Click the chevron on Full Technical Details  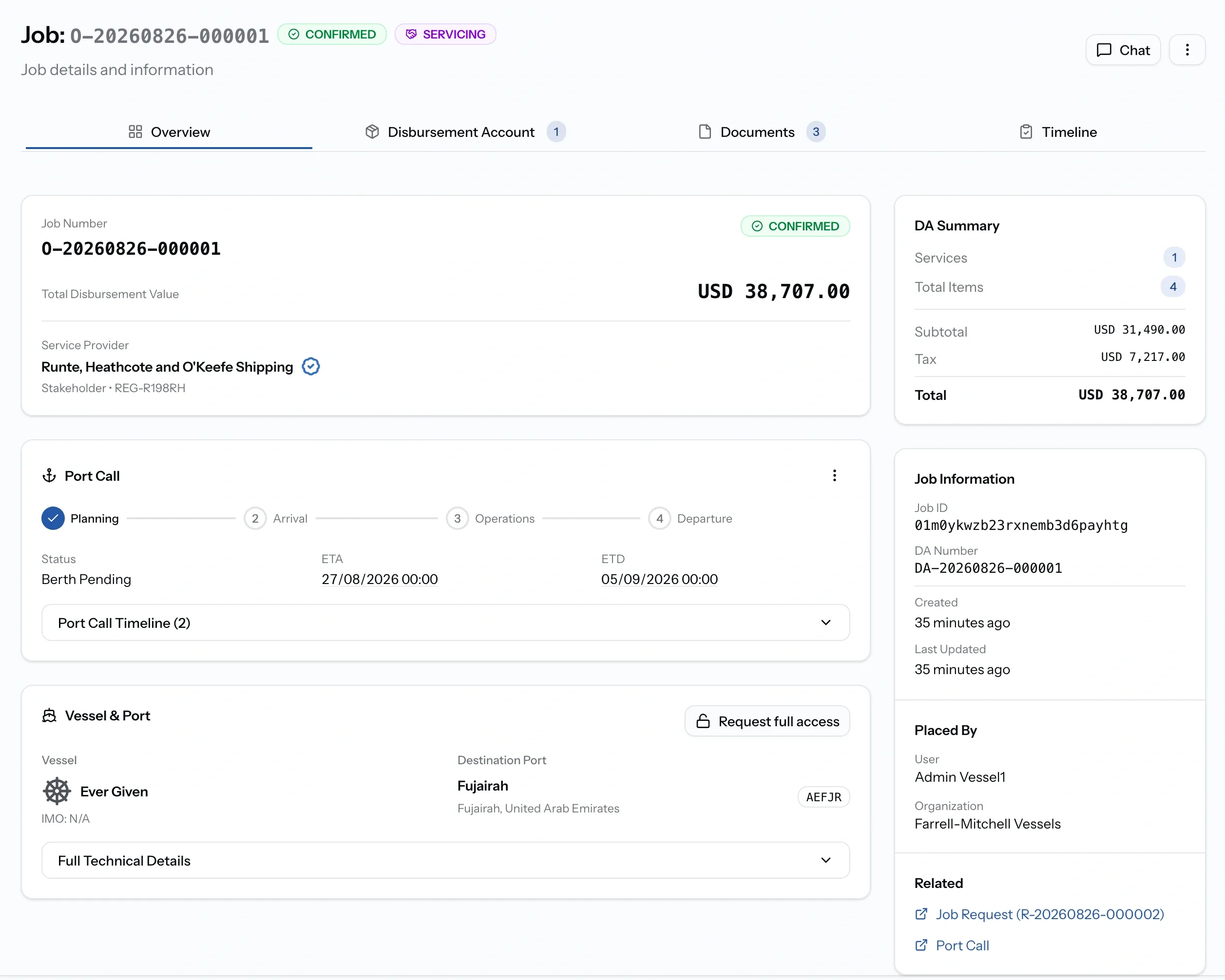[826, 860]
